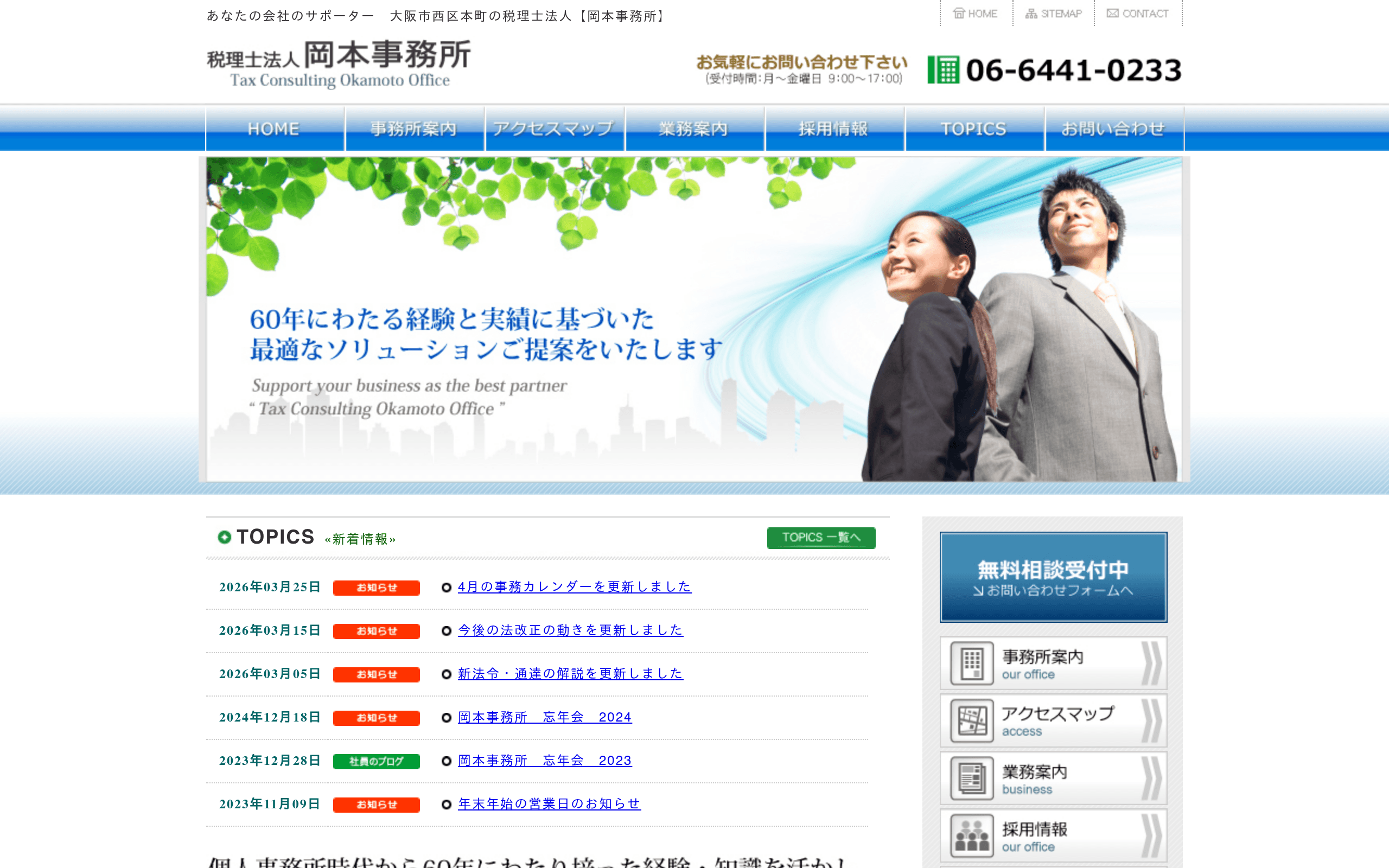Open the 4月の事務カレンダー update link
Image resolution: width=1389 pixels, height=868 pixels.
click(x=574, y=588)
